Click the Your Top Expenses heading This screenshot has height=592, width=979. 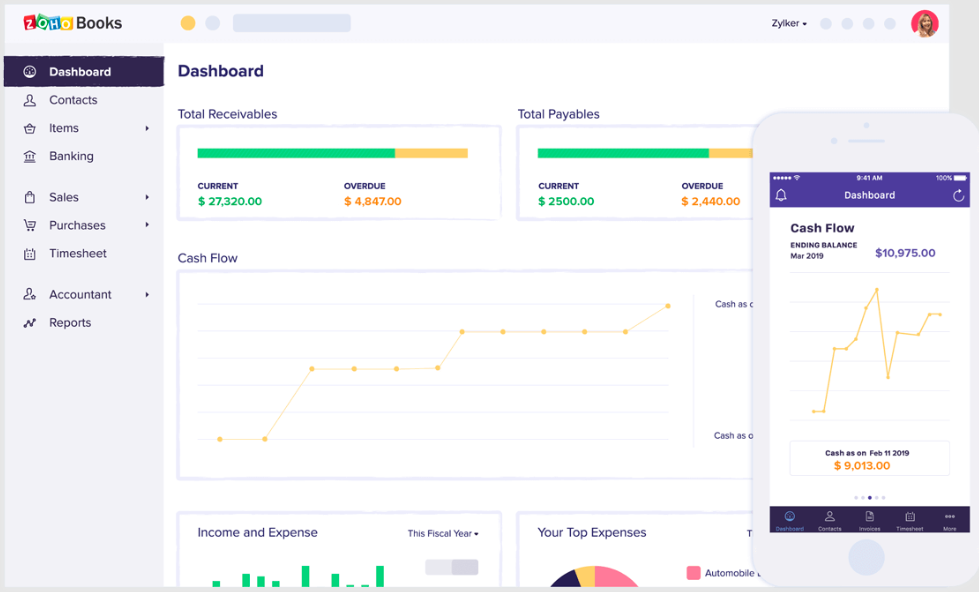pyautogui.click(x=592, y=533)
